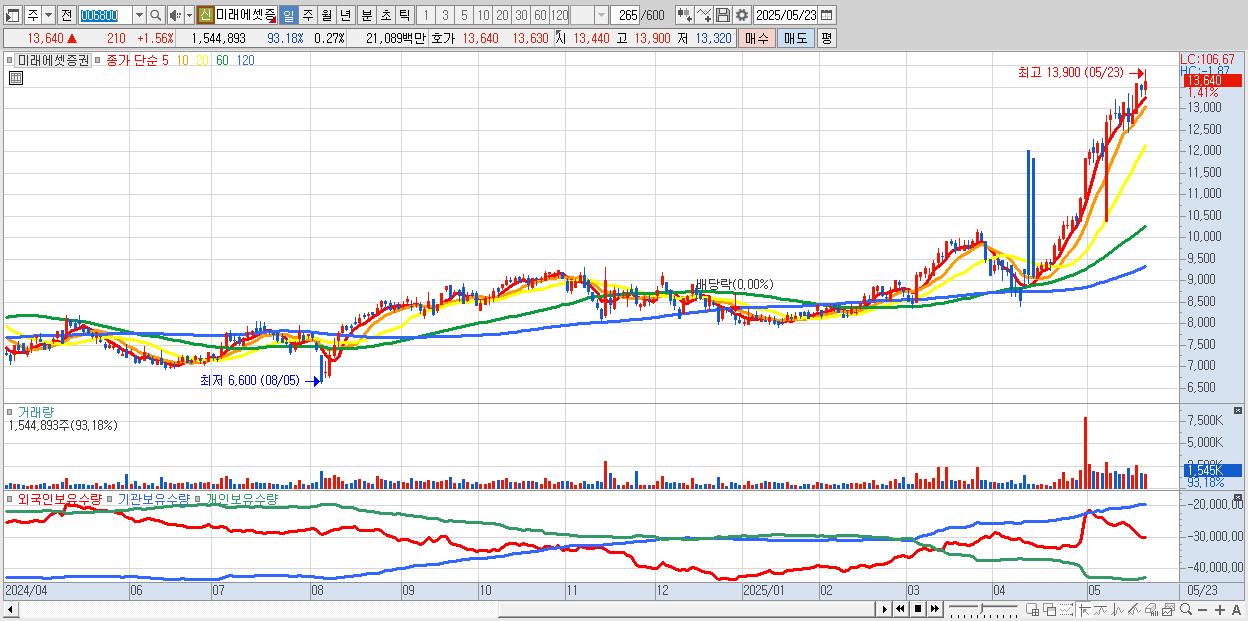Click the 거래량 volume panel label
The width and height of the screenshot is (1248, 621).
tap(34, 411)
